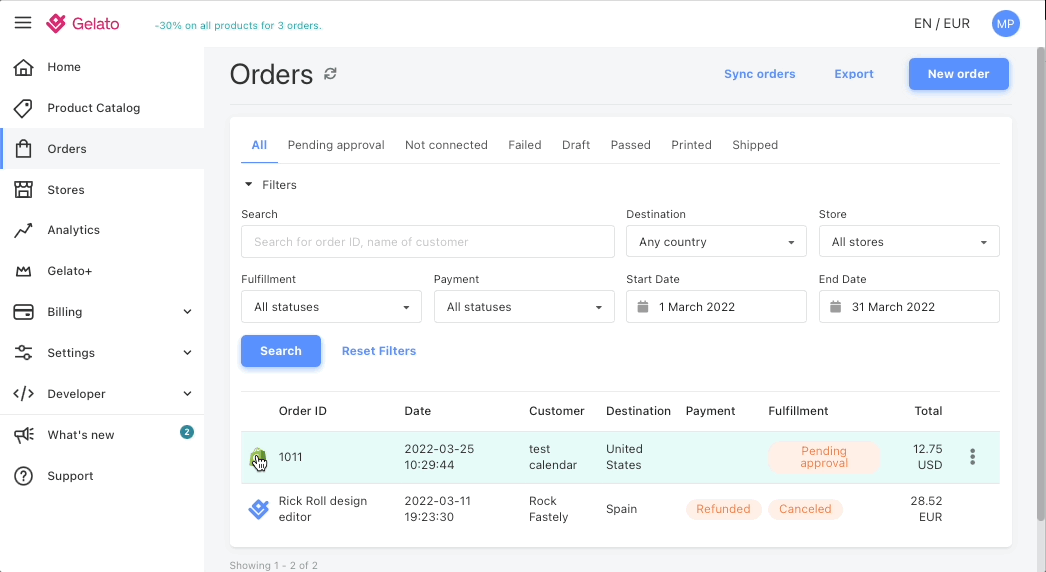Screen dimensions: 1046x572
Task: Open the Destination Any country dropdown
Action: point(716,242)
